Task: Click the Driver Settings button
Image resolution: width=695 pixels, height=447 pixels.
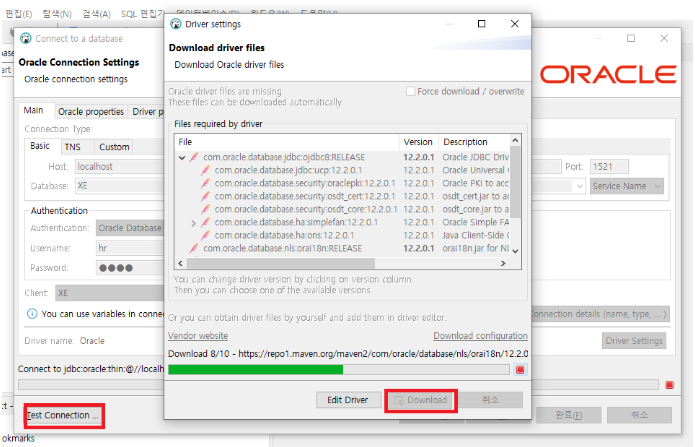Action: (634, 341)
